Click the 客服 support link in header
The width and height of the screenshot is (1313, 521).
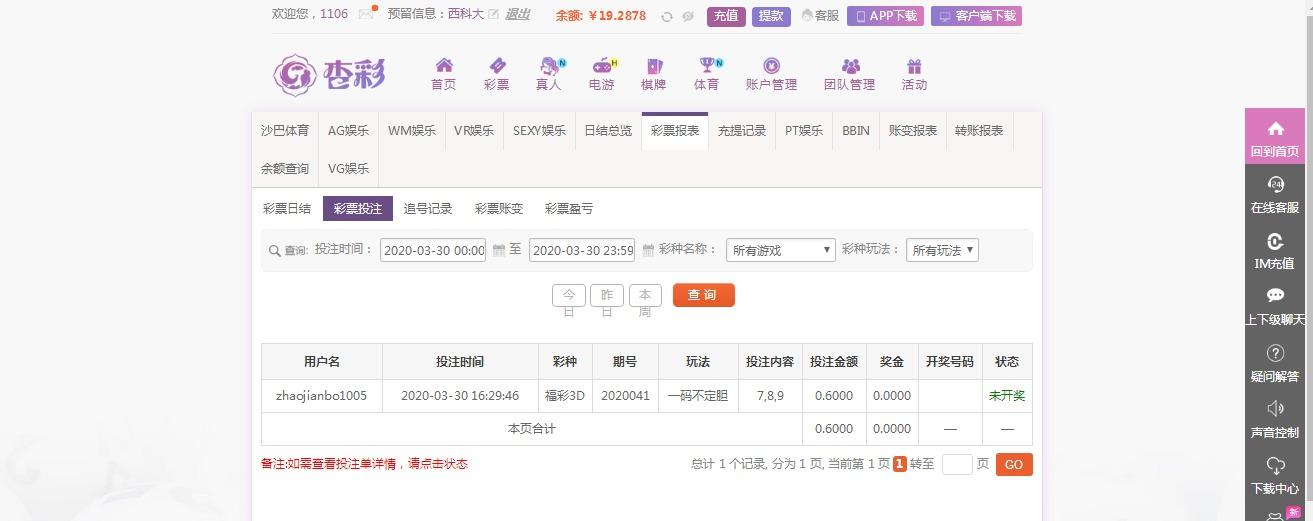(x=820, y=16)
